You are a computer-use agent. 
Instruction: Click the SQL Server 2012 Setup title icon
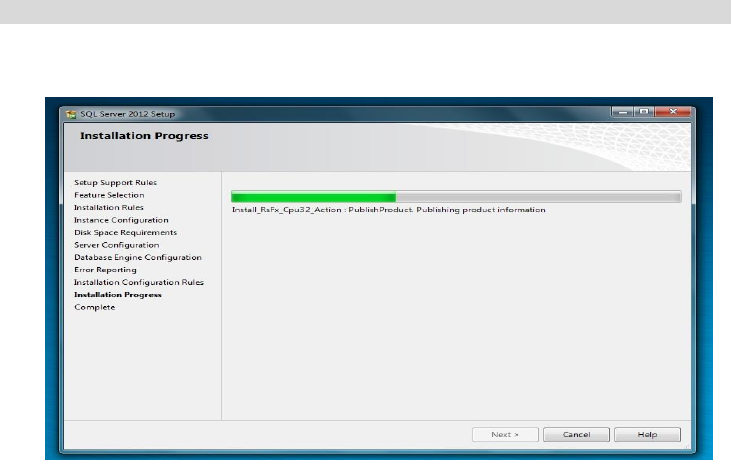(71, 114)
